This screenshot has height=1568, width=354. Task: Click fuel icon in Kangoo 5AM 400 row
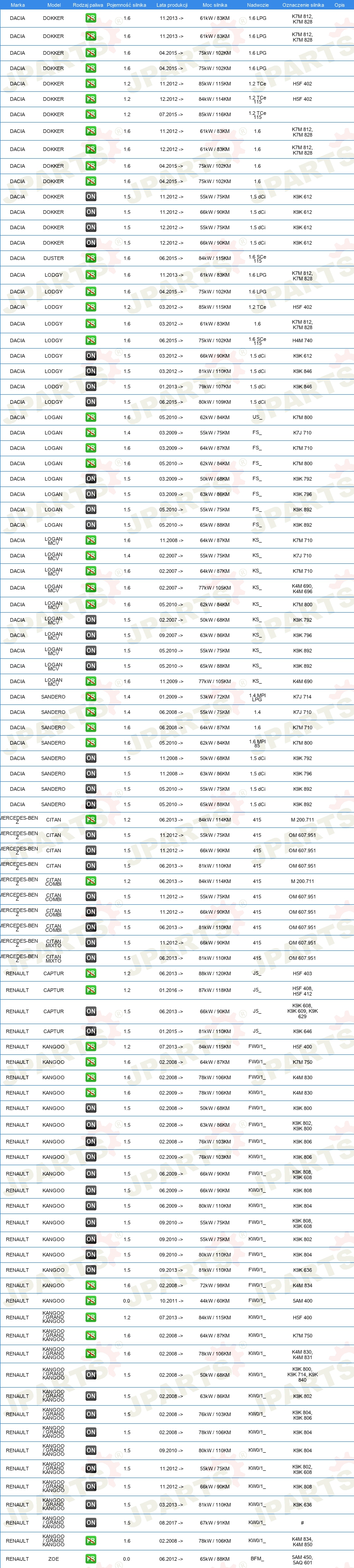point(91,1301)
